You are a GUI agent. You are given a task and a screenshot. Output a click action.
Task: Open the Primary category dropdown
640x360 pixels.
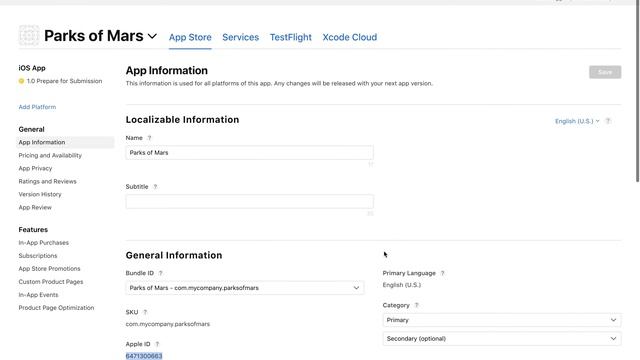click(x=502, y=320)
